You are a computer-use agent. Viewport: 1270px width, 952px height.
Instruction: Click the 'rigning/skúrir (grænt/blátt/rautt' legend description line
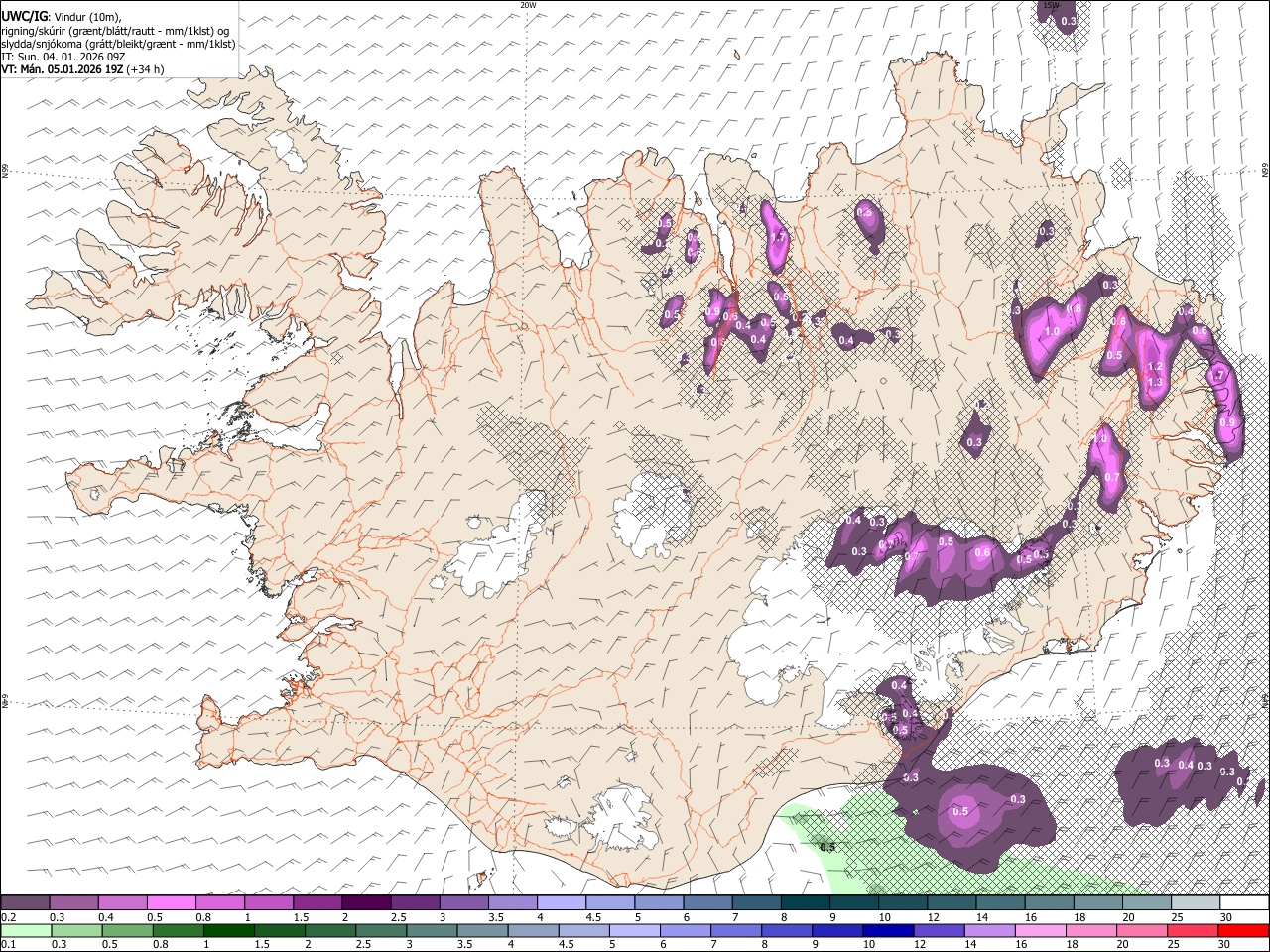point(115,30)
